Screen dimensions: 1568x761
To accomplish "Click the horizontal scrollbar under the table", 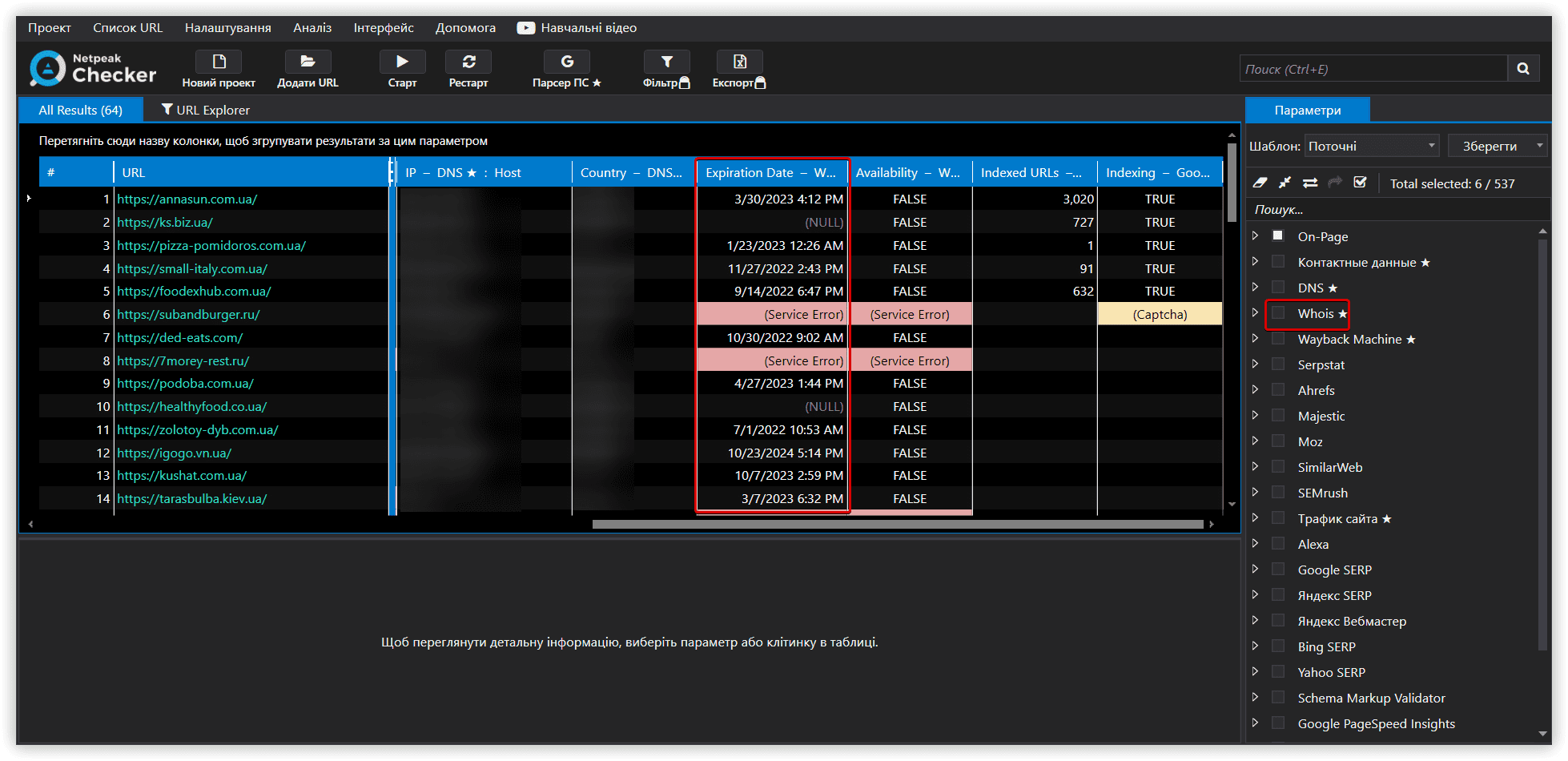I will (898, 524).
